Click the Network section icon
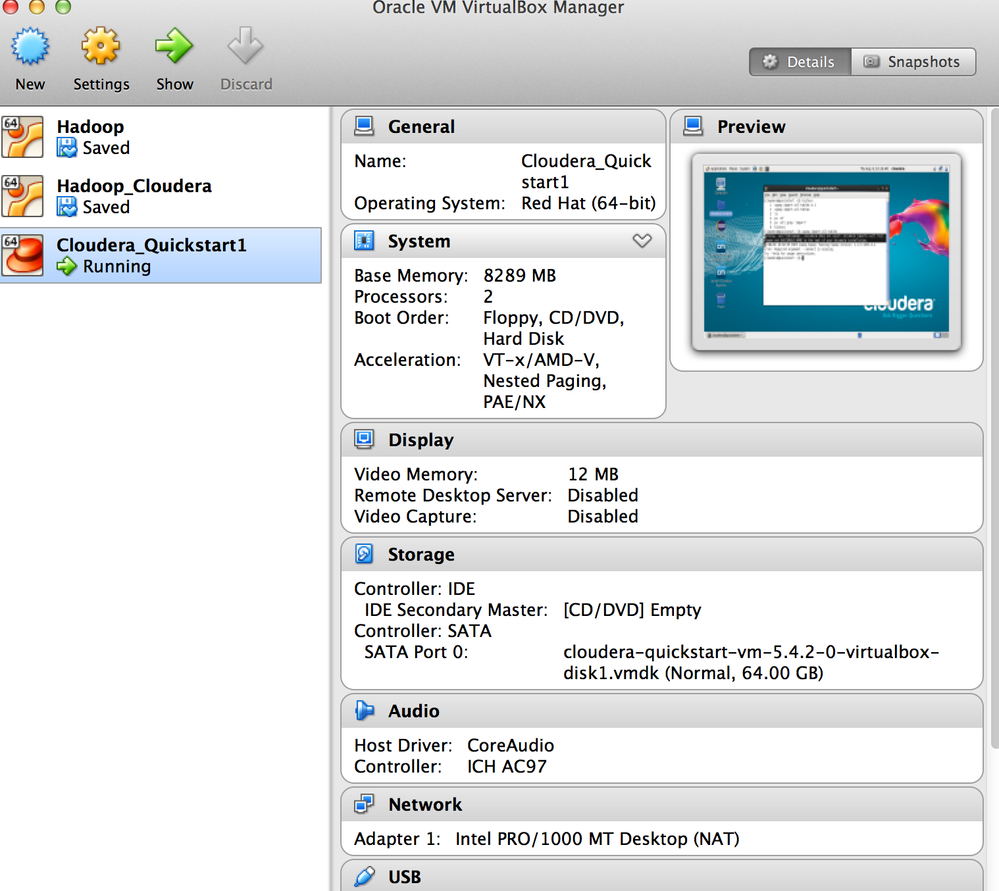 tap(365, 804)
